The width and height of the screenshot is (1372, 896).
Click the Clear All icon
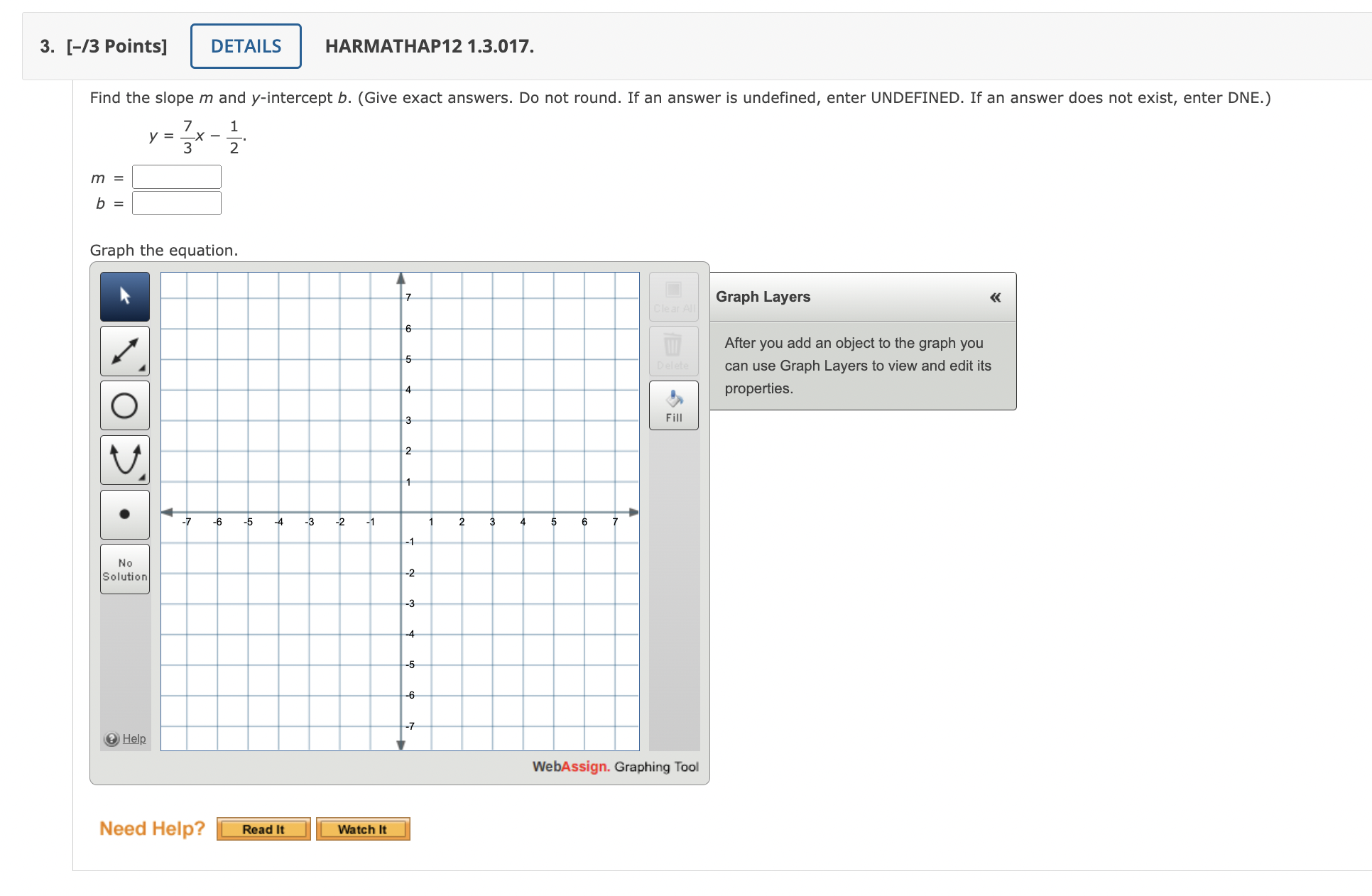point(673,296)
